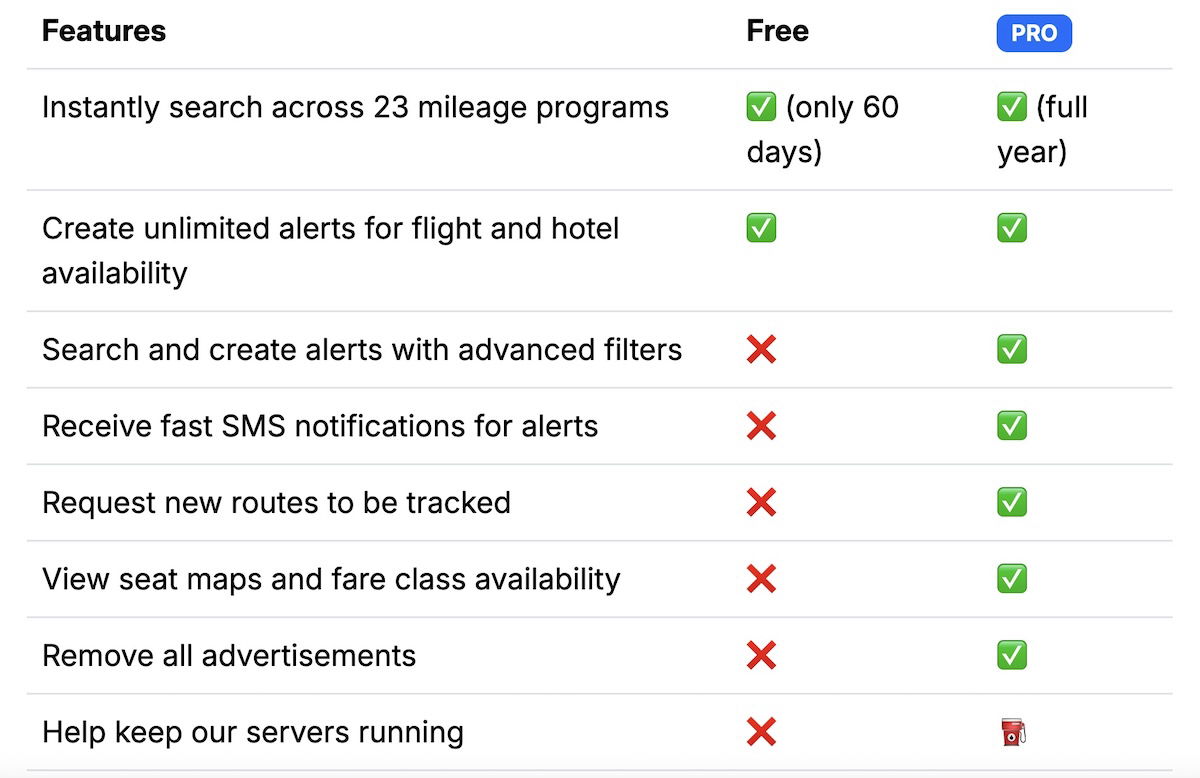Viewport: 1200px width, 778px height.
Task: Click the fuel pump icon in PRO column
Action: click(x=1013, y=733)
